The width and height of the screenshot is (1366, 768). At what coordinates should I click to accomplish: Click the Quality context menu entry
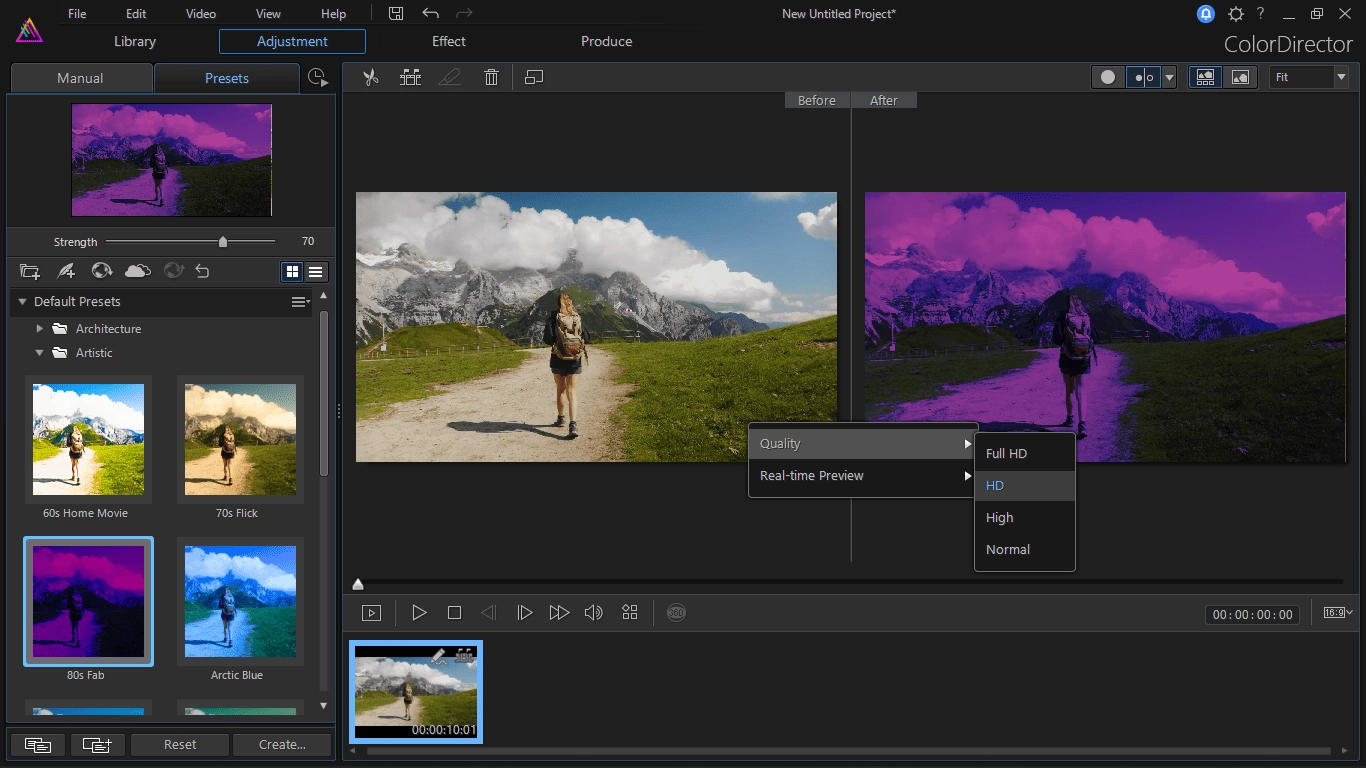(x=862, y=444)
